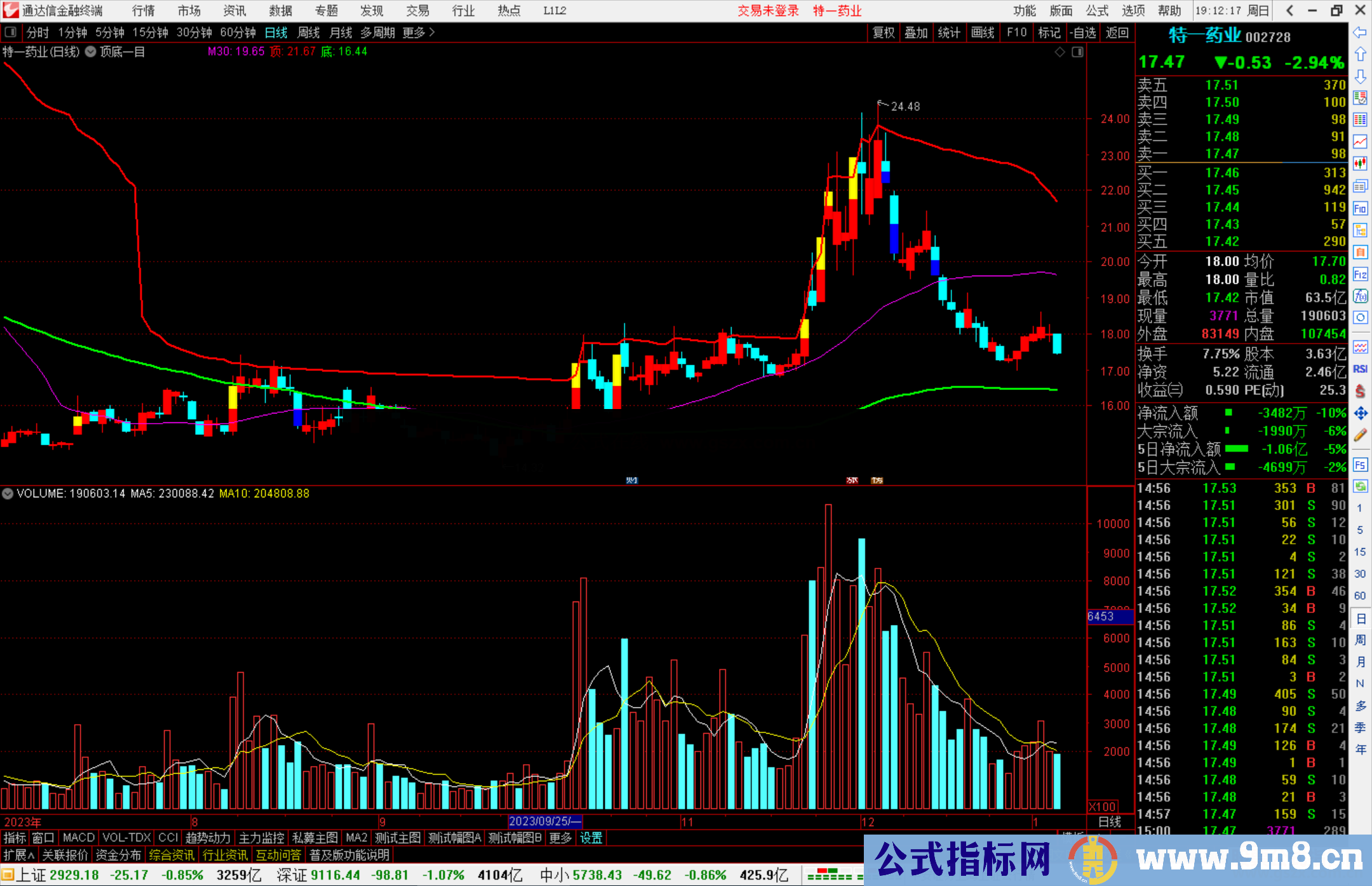Open the multi-line wave chart icon
This screenshot has width=1372, height=886.
(1360, 347)
